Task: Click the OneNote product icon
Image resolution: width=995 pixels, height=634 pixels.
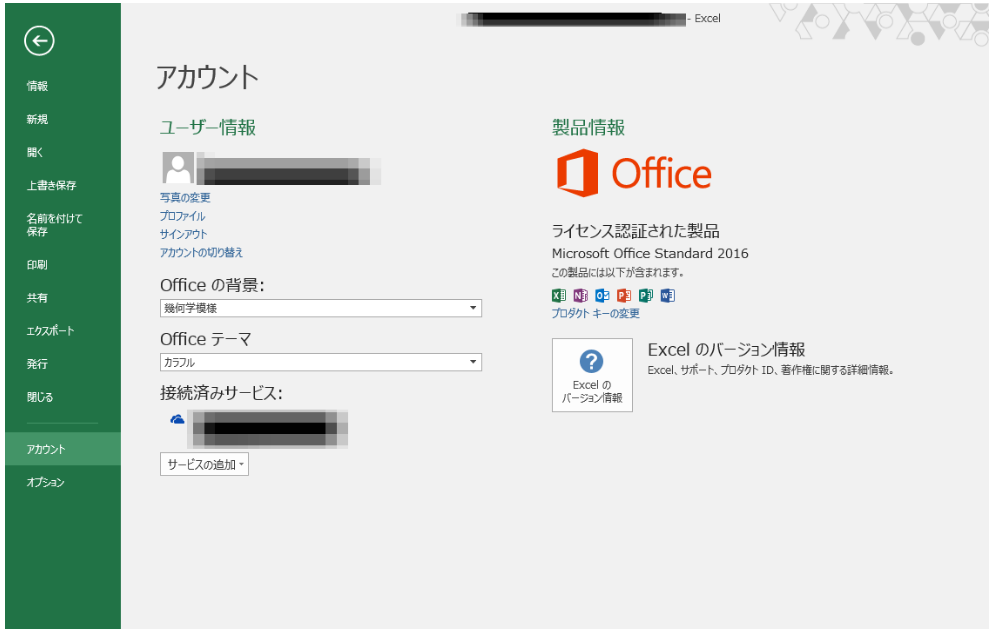Action: (x=581, y=295)
